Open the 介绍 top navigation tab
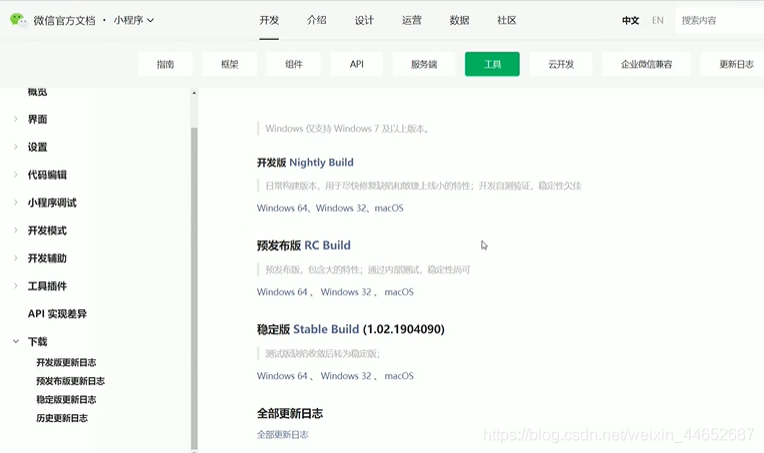764x453 pixels. (x=317, y=20)
